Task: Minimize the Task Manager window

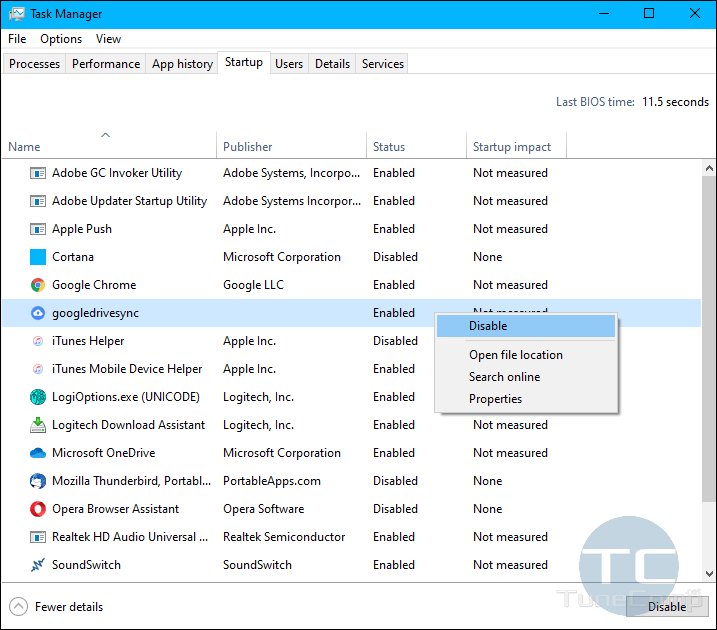Action: 604,14
